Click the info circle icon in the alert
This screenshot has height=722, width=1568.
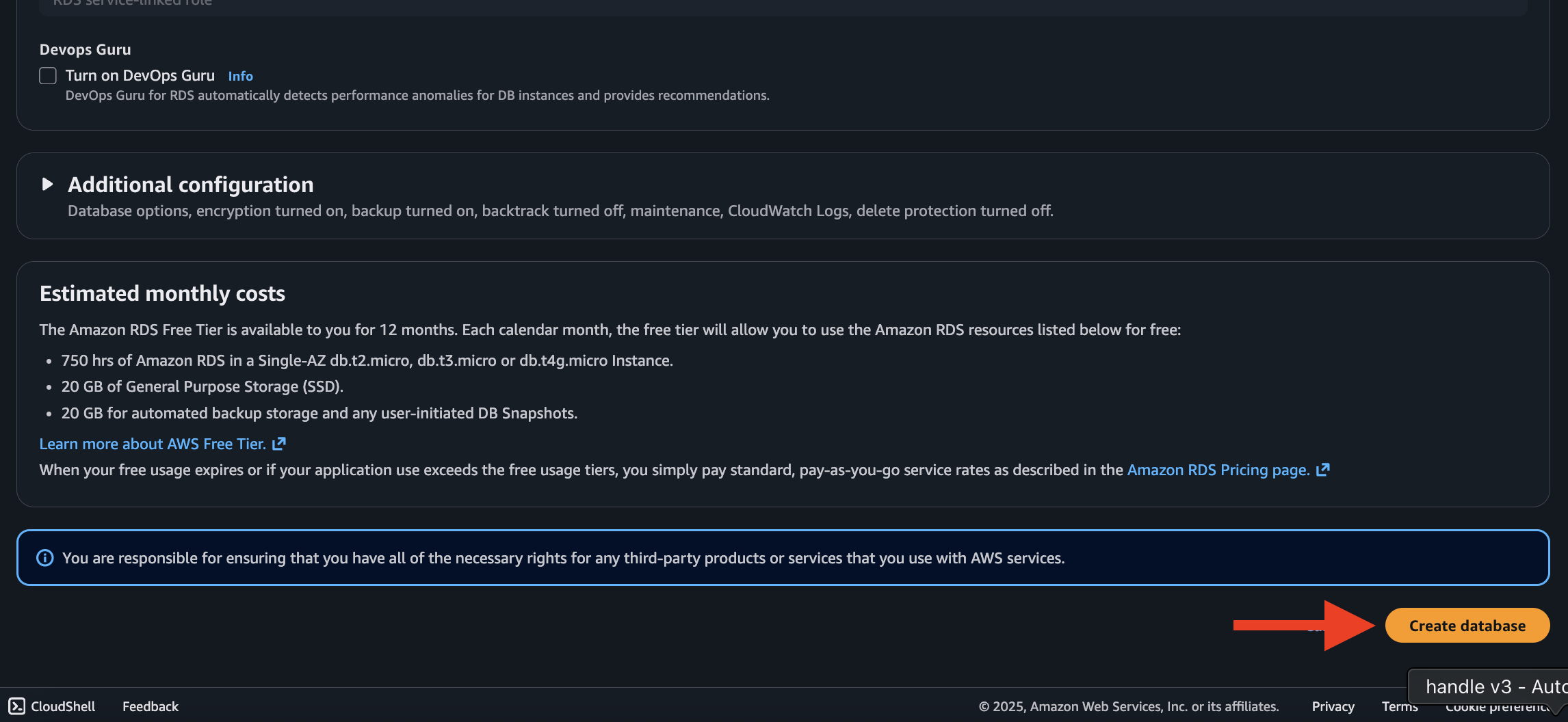point(45,558)
